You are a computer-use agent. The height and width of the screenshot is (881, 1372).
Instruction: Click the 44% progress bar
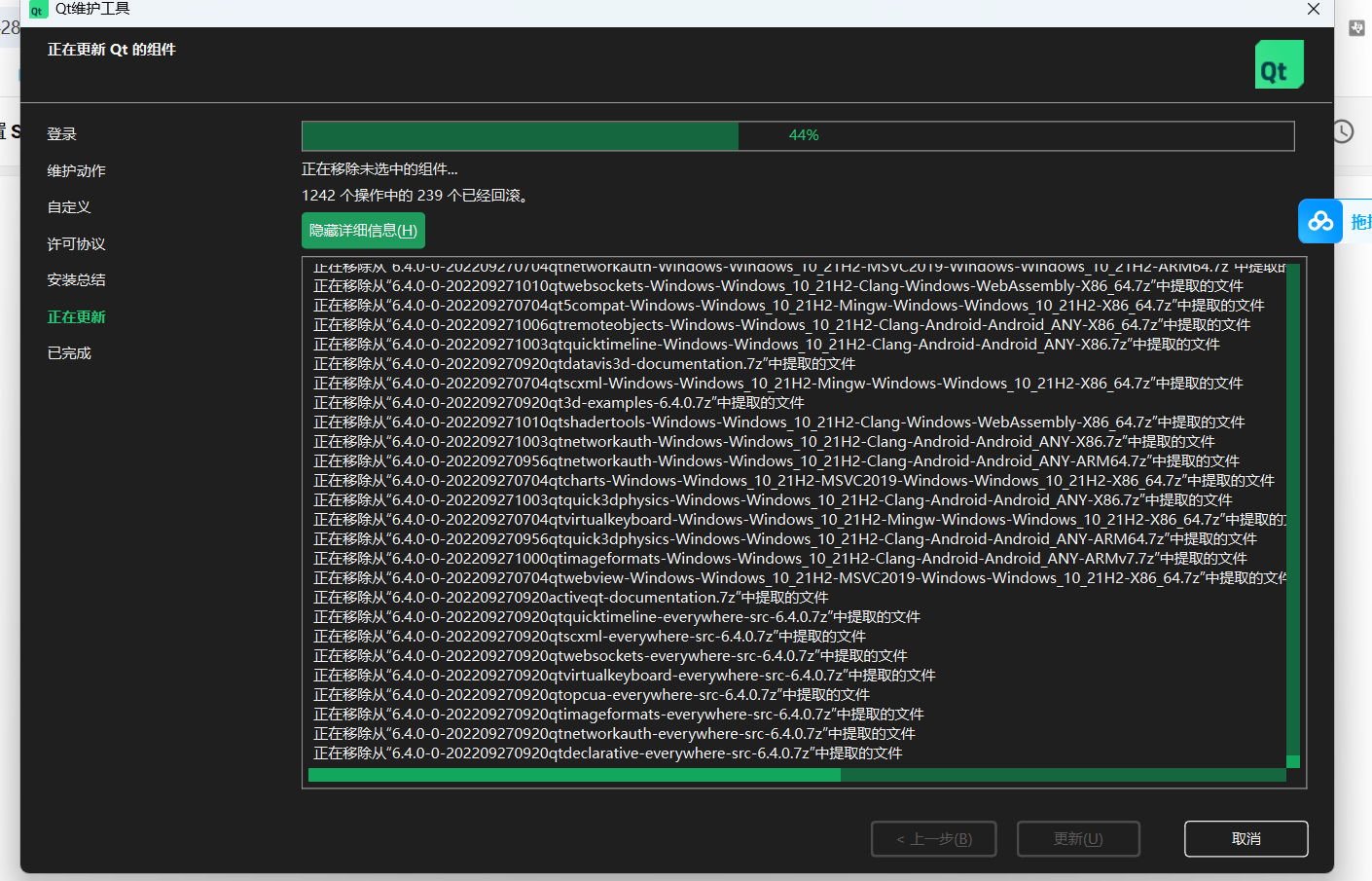tap(798, 135)
